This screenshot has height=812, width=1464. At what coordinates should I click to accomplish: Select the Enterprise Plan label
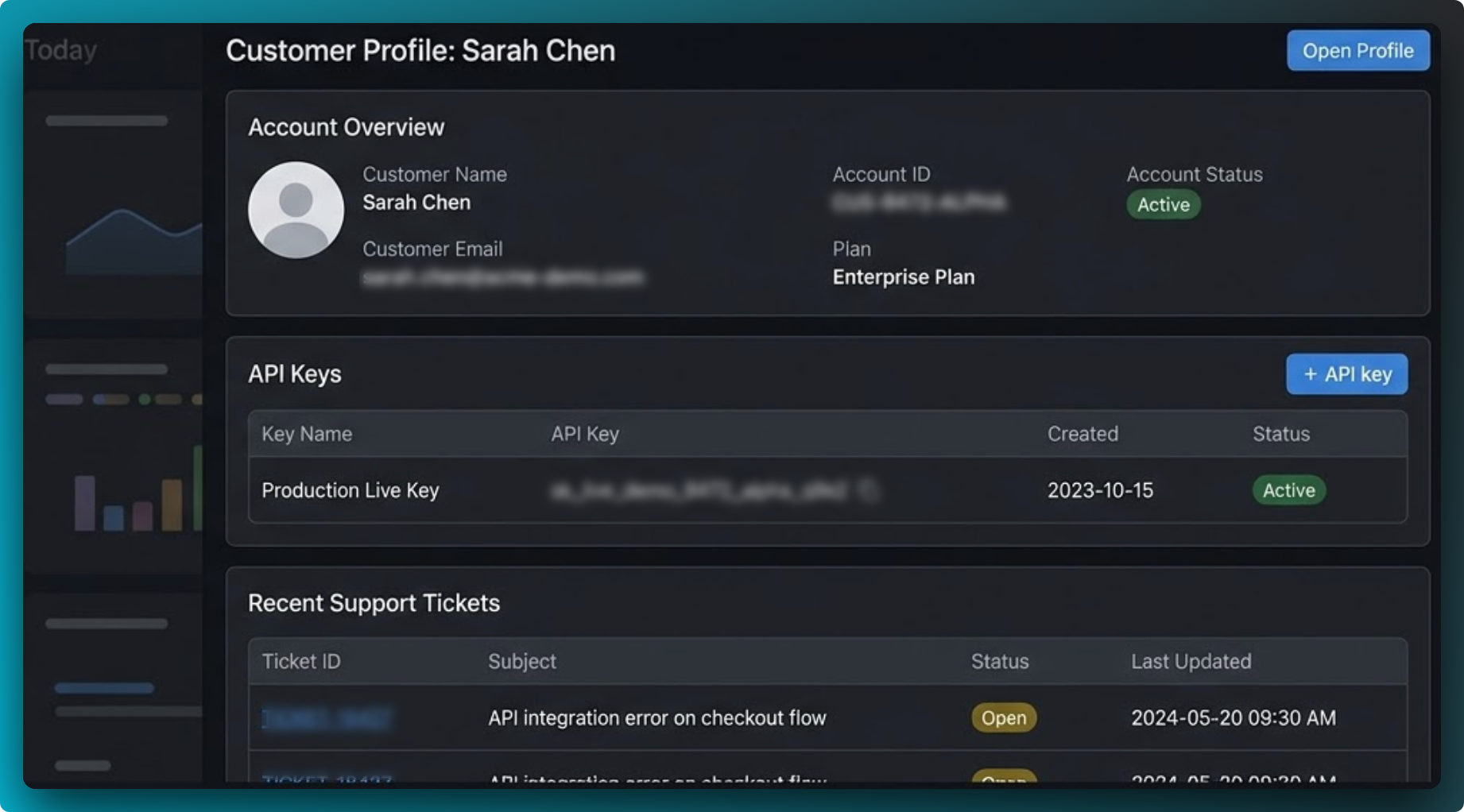(903, 276)
